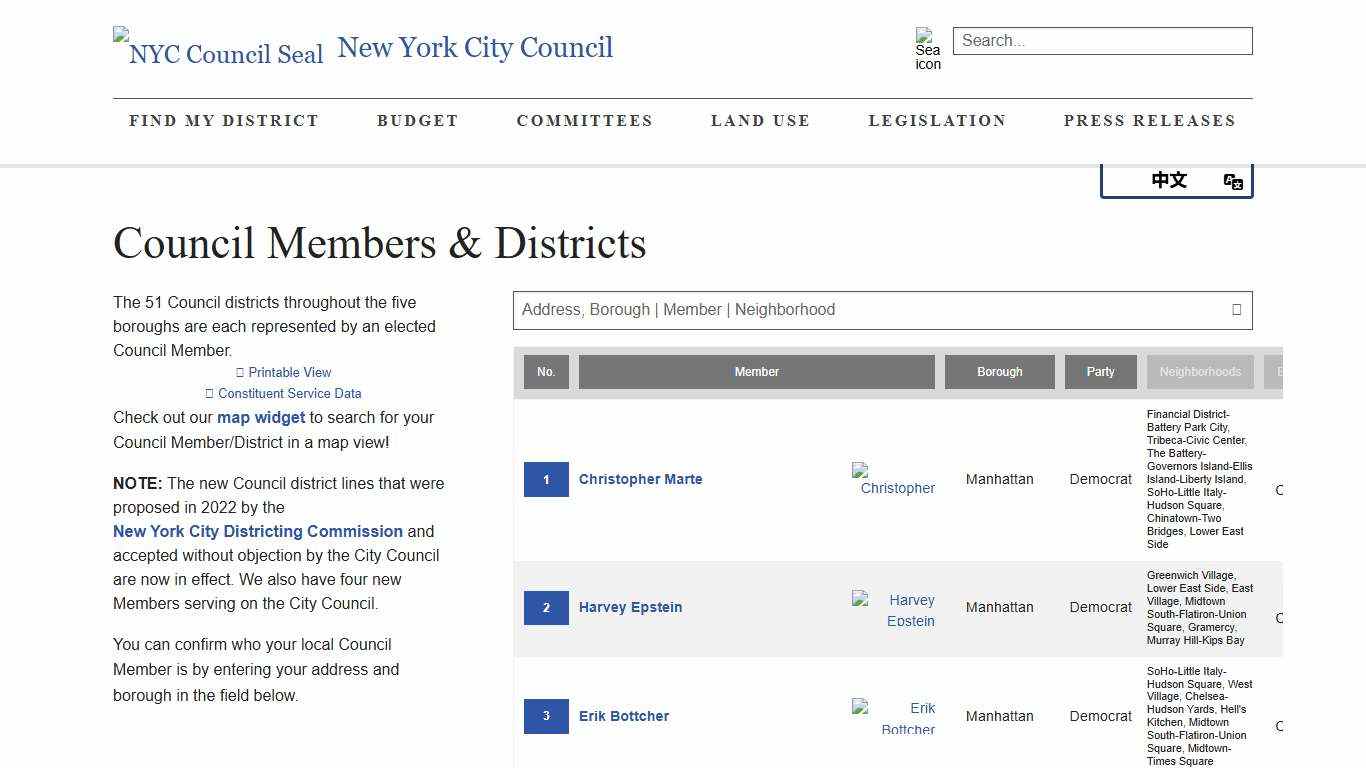Click the NYC Council Seal logo
This screenshot has height=768, width=1366.
(x=218, y=45)
